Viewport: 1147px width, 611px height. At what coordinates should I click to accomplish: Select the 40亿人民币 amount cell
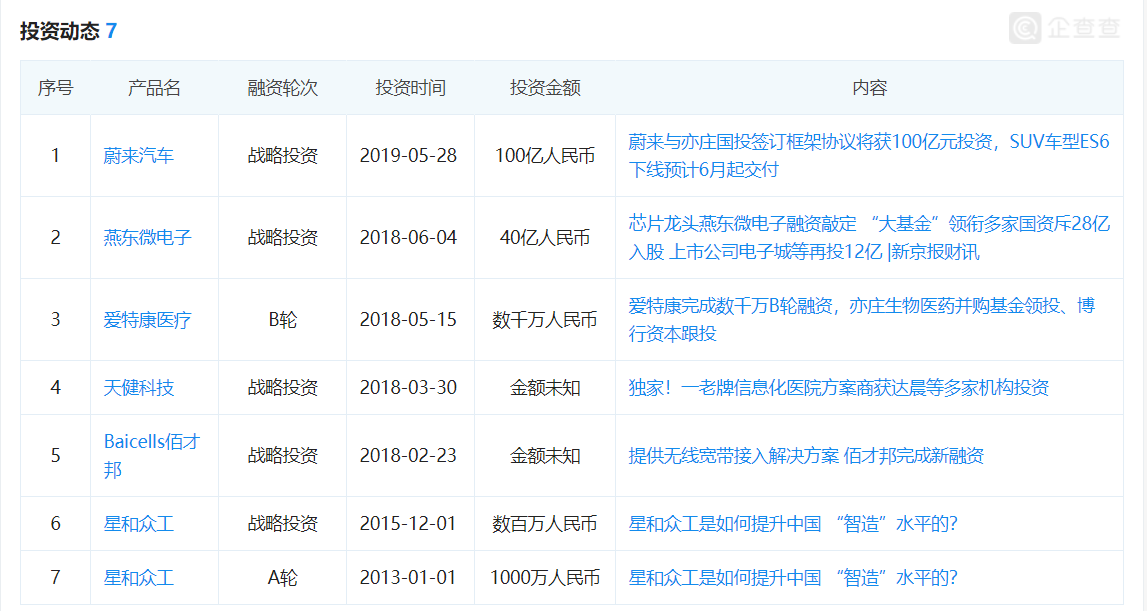545,238
